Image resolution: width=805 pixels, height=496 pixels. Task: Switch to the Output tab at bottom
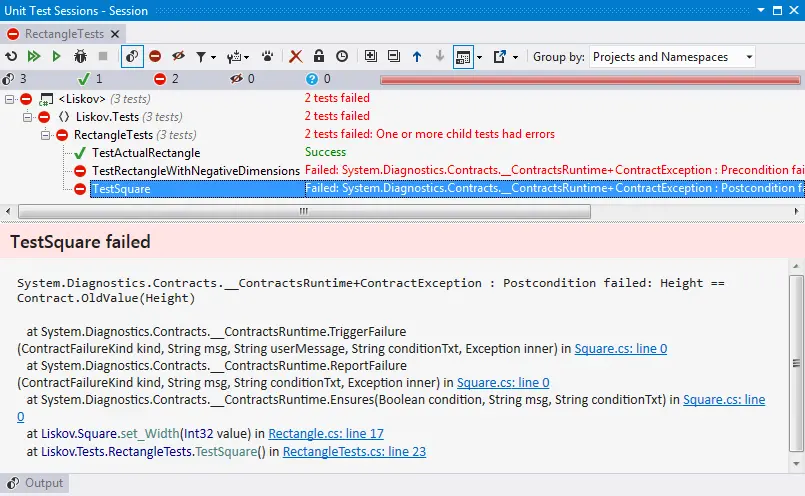34,483
